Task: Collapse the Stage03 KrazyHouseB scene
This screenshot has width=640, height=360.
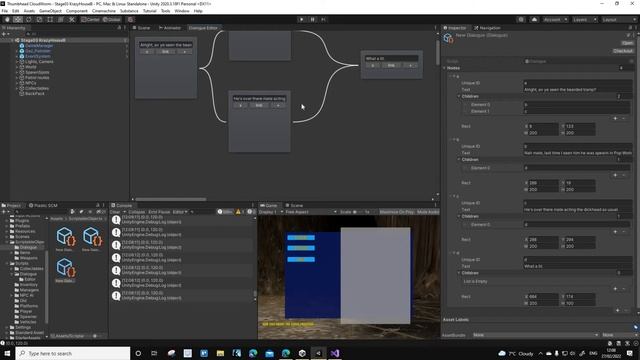Action: [x=12, y=40]
